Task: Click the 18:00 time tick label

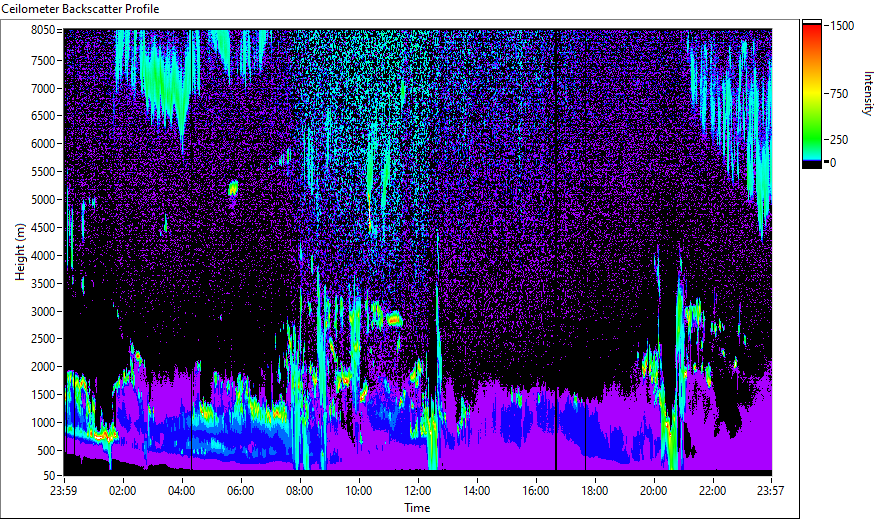Action: [x=595, y=491]
